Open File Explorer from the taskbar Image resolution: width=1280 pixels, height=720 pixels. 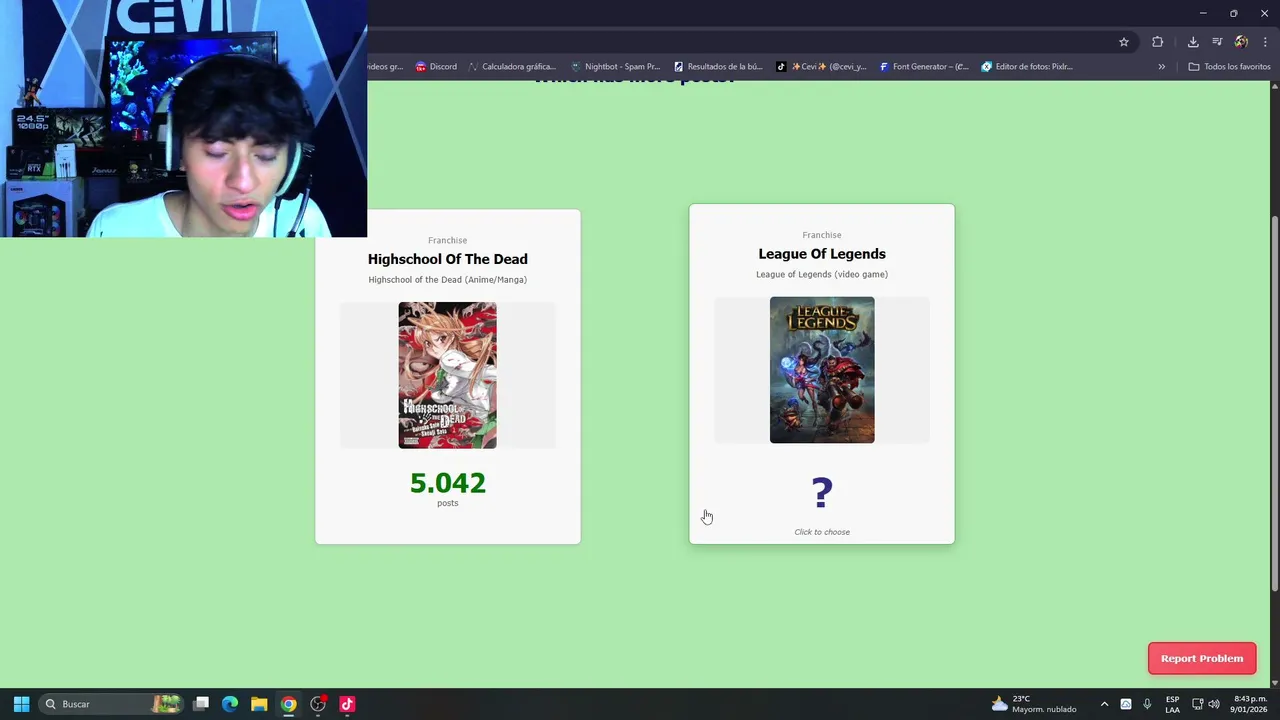[x=259, y=704]
